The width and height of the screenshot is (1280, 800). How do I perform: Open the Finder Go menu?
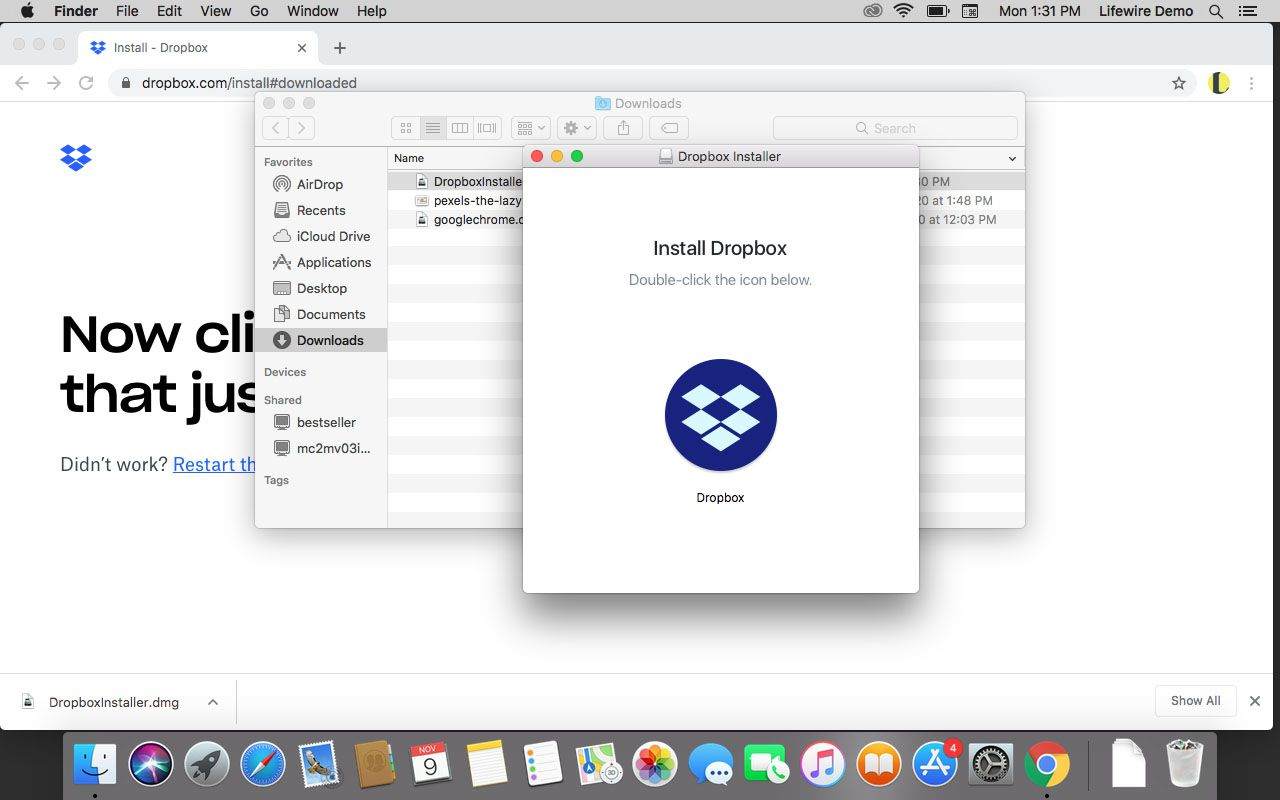coord(259,11)
